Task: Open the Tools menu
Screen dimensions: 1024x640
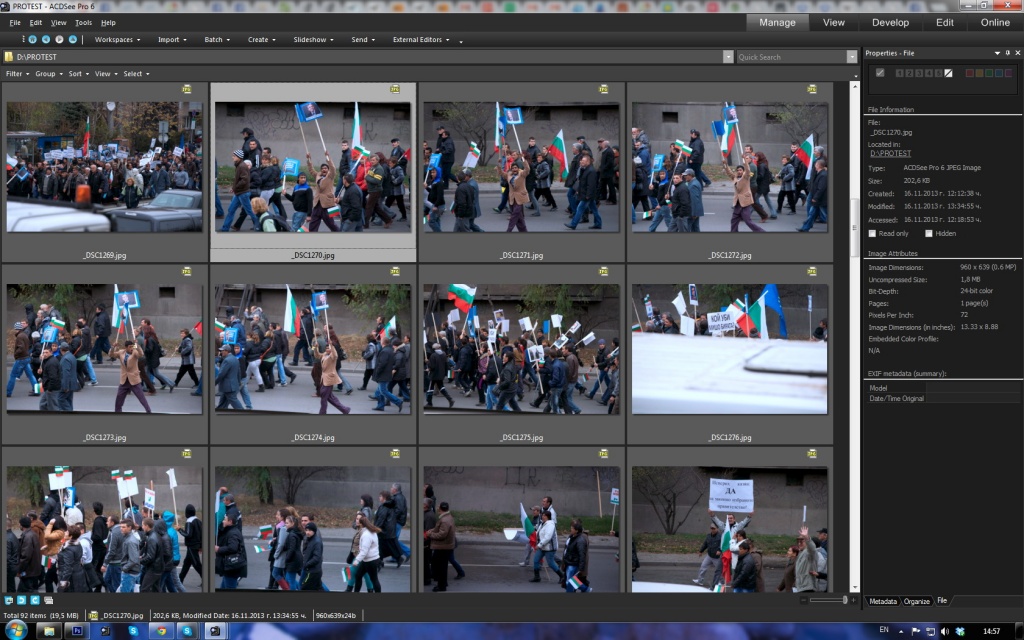Action: [83, 22]
